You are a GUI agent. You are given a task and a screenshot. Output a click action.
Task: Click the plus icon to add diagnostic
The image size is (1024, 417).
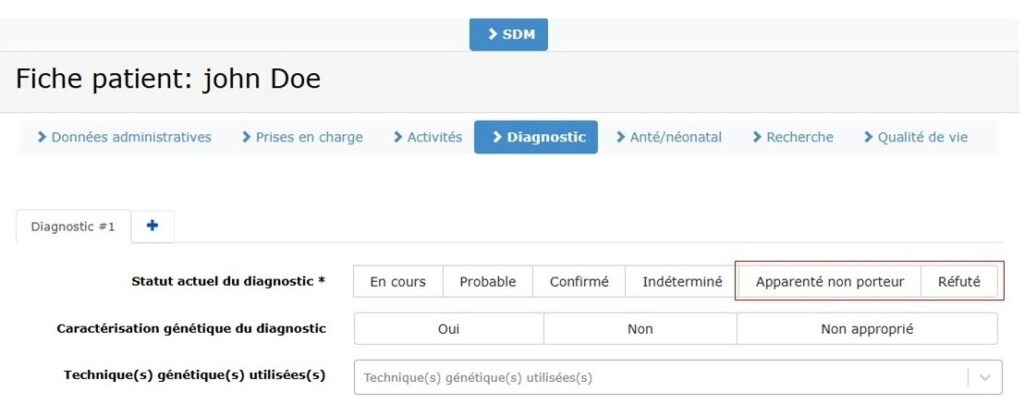click(152, 226)
